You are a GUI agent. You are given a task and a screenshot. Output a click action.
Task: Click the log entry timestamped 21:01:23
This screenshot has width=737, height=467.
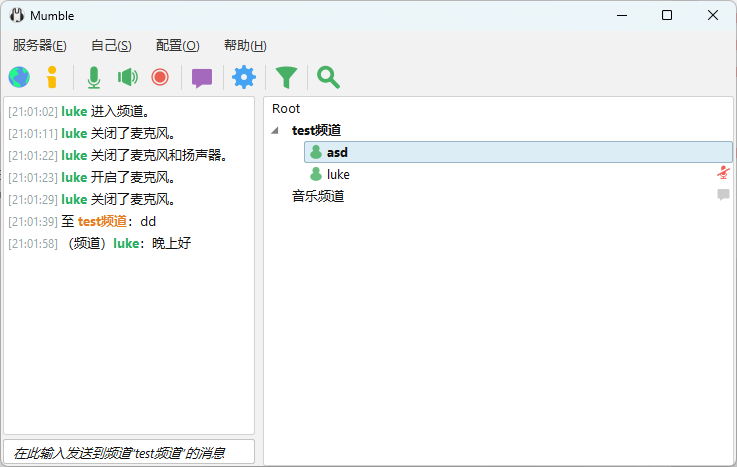[92, 178]
